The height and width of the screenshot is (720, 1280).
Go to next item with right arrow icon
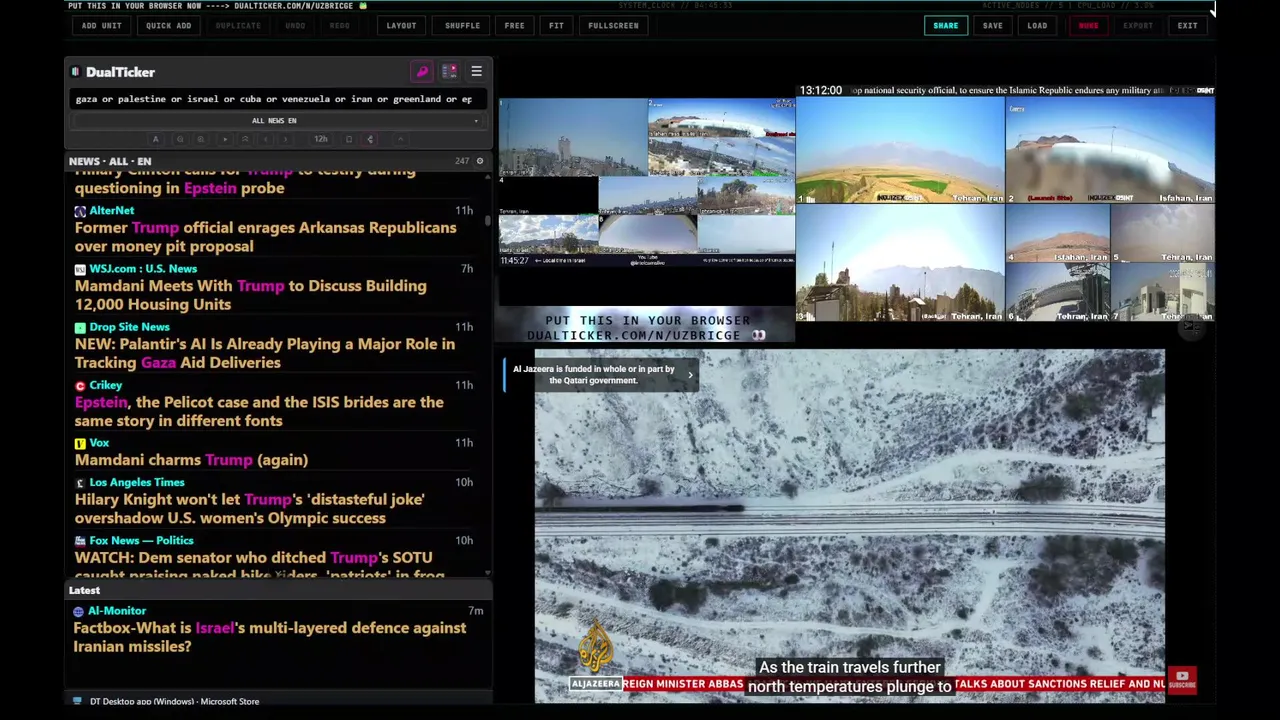(285, 139)
